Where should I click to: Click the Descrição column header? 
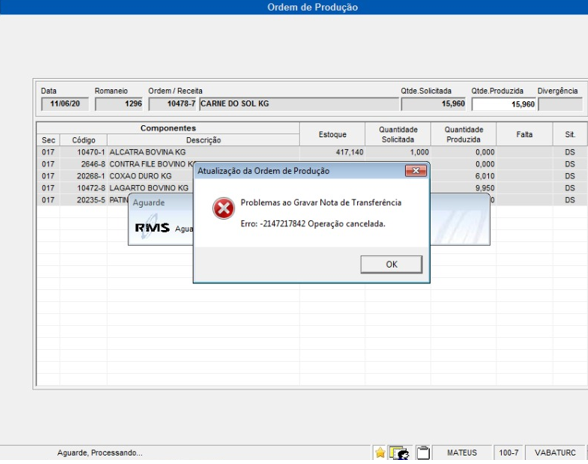point(203,140)
